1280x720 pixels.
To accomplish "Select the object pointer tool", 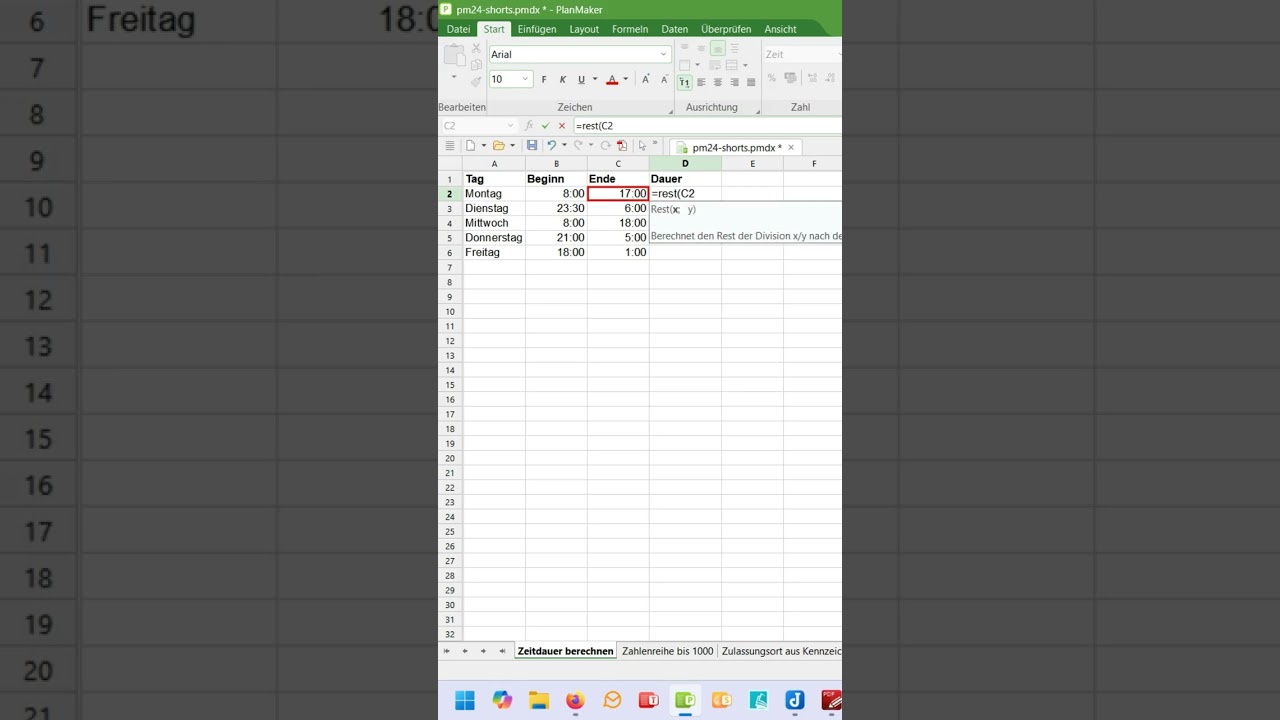I will pyautogui.click(x=642, y=145).
